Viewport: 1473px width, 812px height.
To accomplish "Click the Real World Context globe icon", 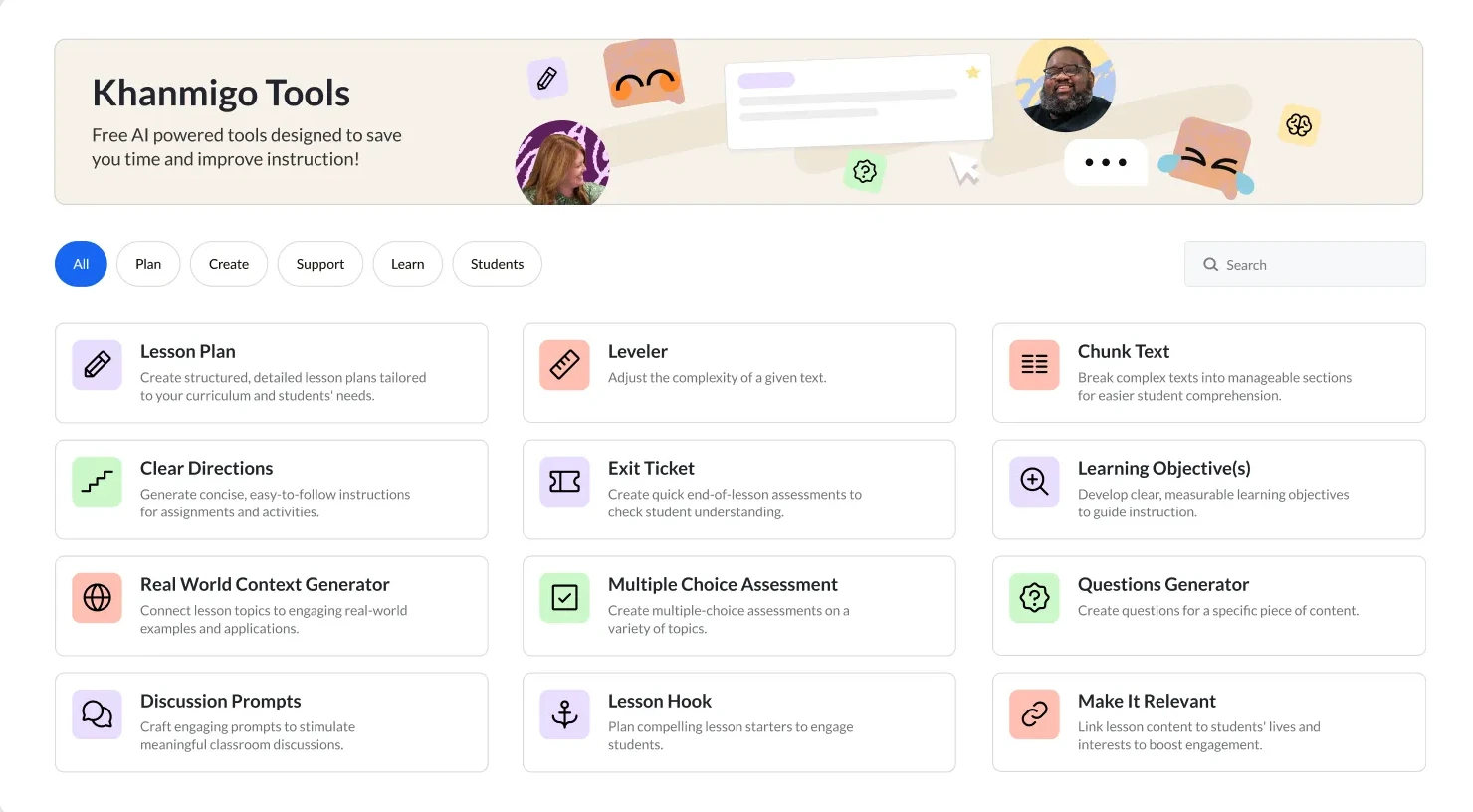I will pyautogui.click(x=97, y=597).
